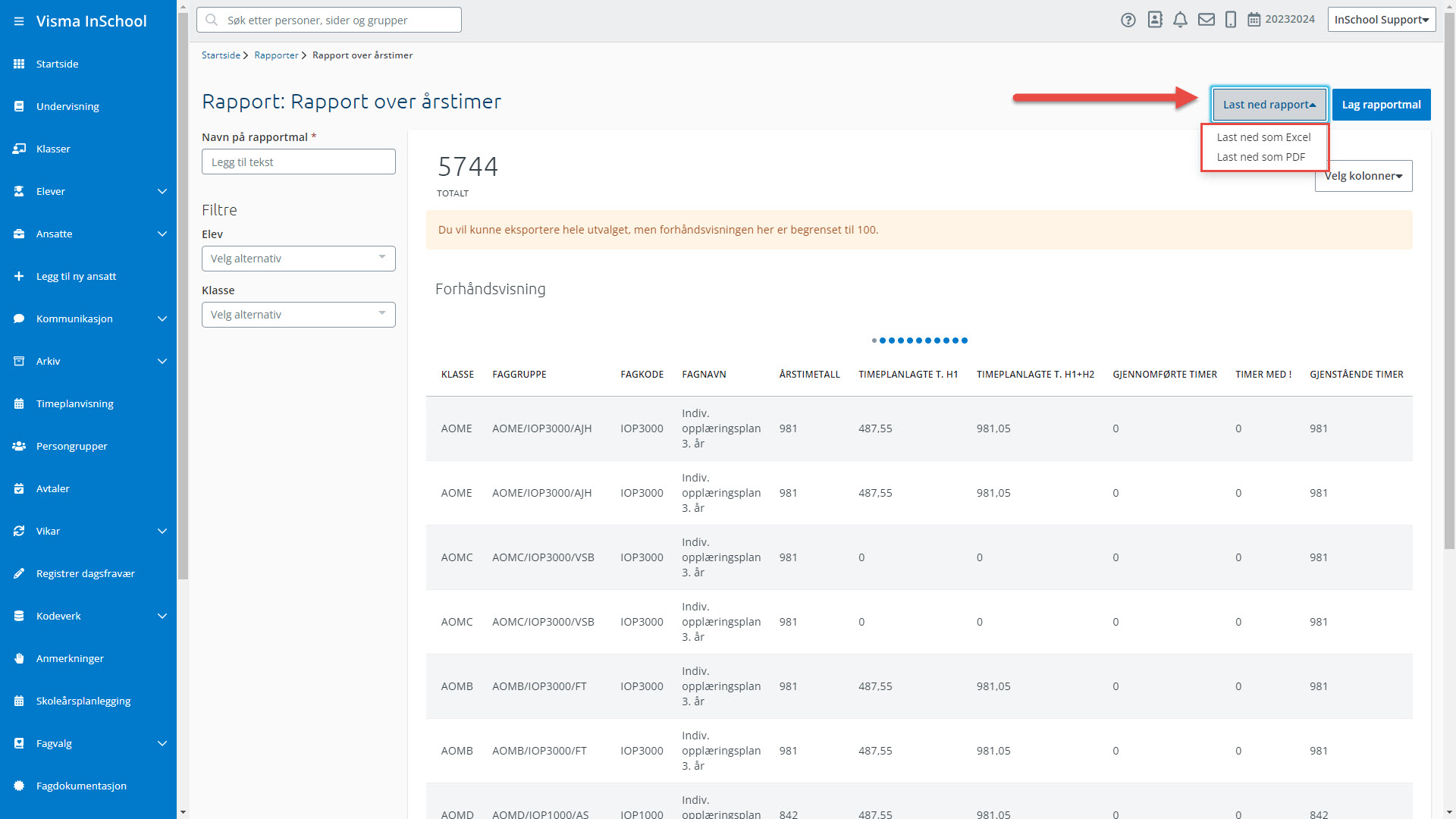Click the Registrer dagsfravær pencil icon
This screenshot has width=1456, height=819.
point(19,573)
